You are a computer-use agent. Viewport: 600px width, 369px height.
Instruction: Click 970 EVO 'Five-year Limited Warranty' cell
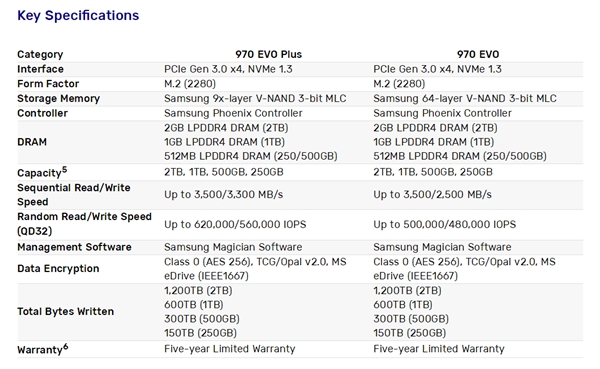click(x=439, y=349)
